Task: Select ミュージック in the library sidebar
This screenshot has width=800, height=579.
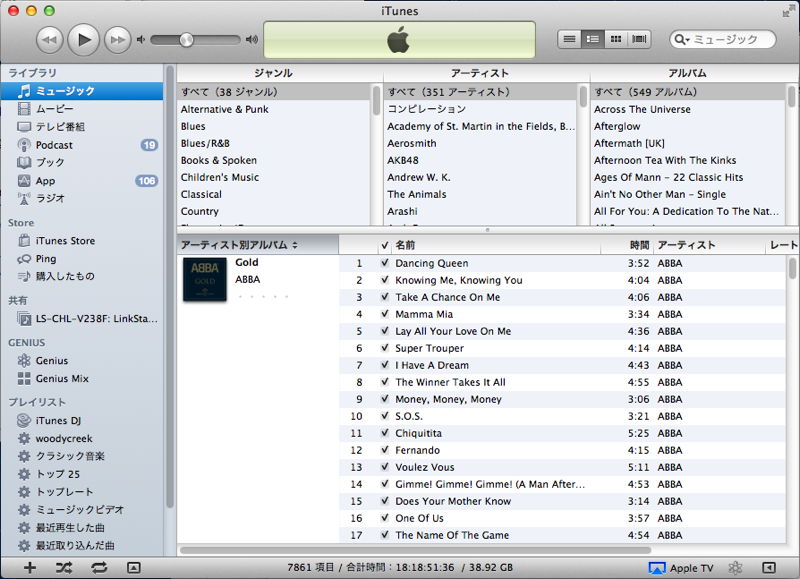Action: click(82, 91)
